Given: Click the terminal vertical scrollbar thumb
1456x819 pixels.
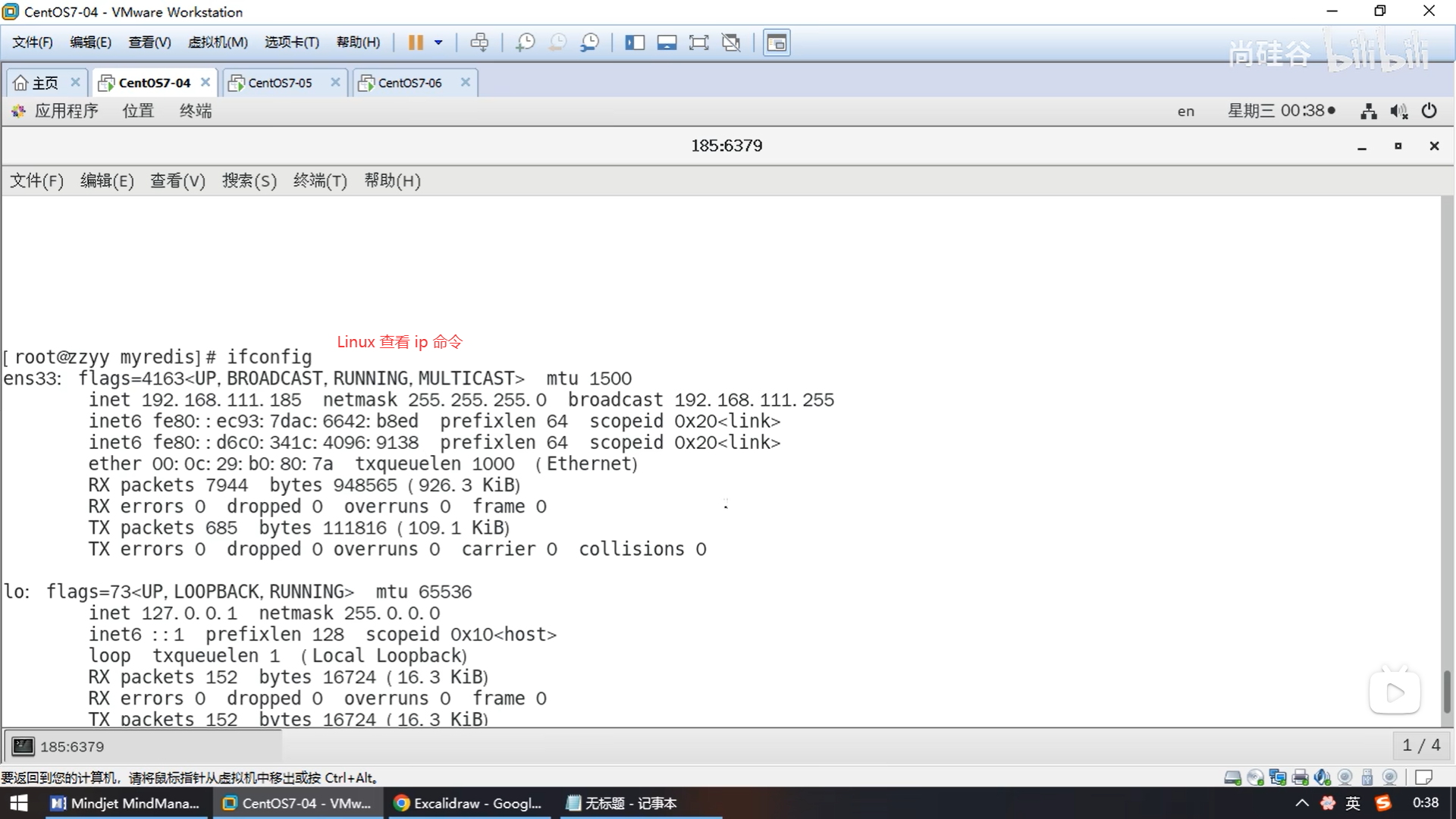Looking at the screenshot, I should pyautogui.click(x=1447, y=690).
